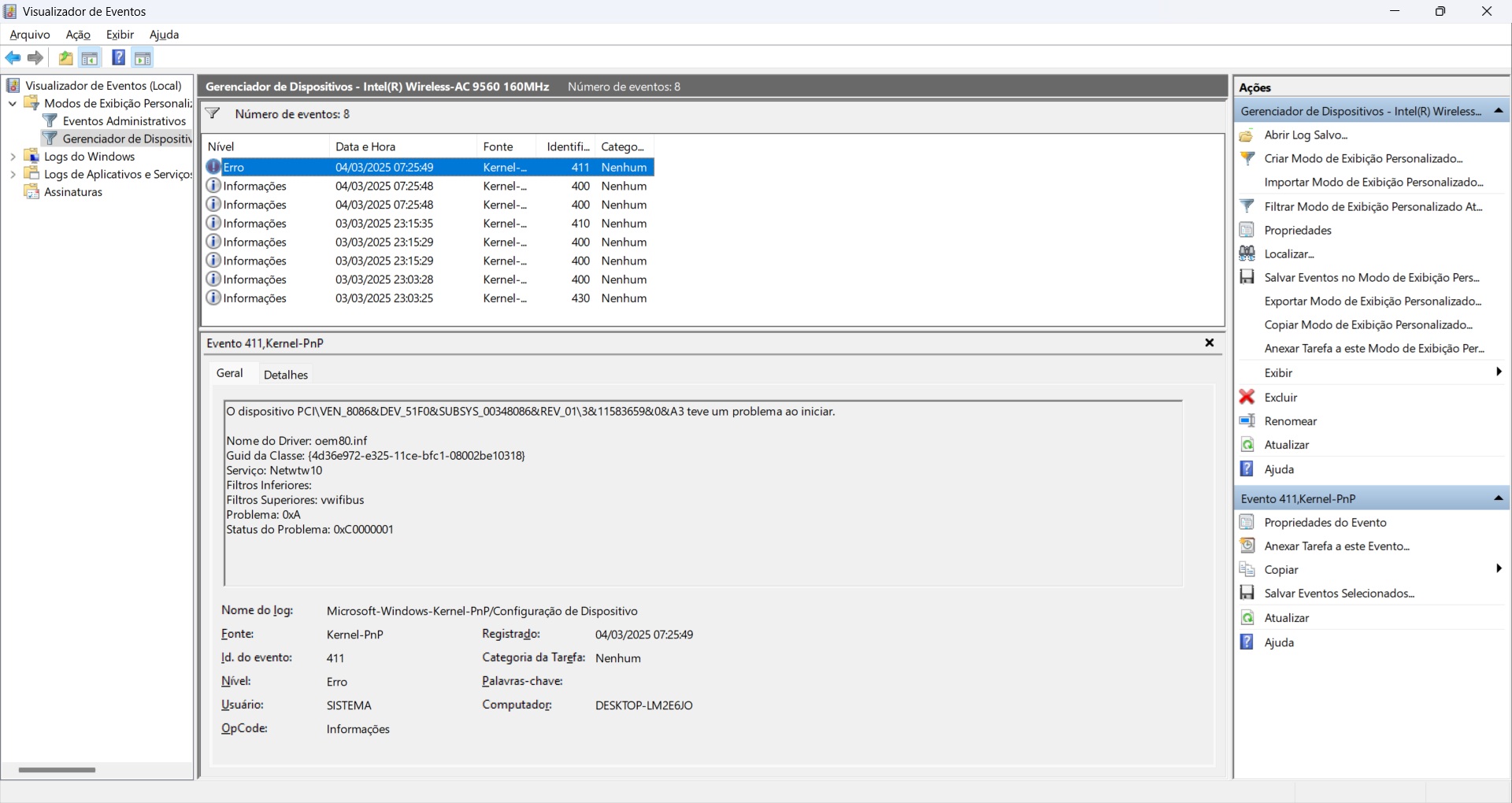The image size is (1512, 803).
Task: Close the Evento 411 preview pane
Action: [x=1209, y=343]
